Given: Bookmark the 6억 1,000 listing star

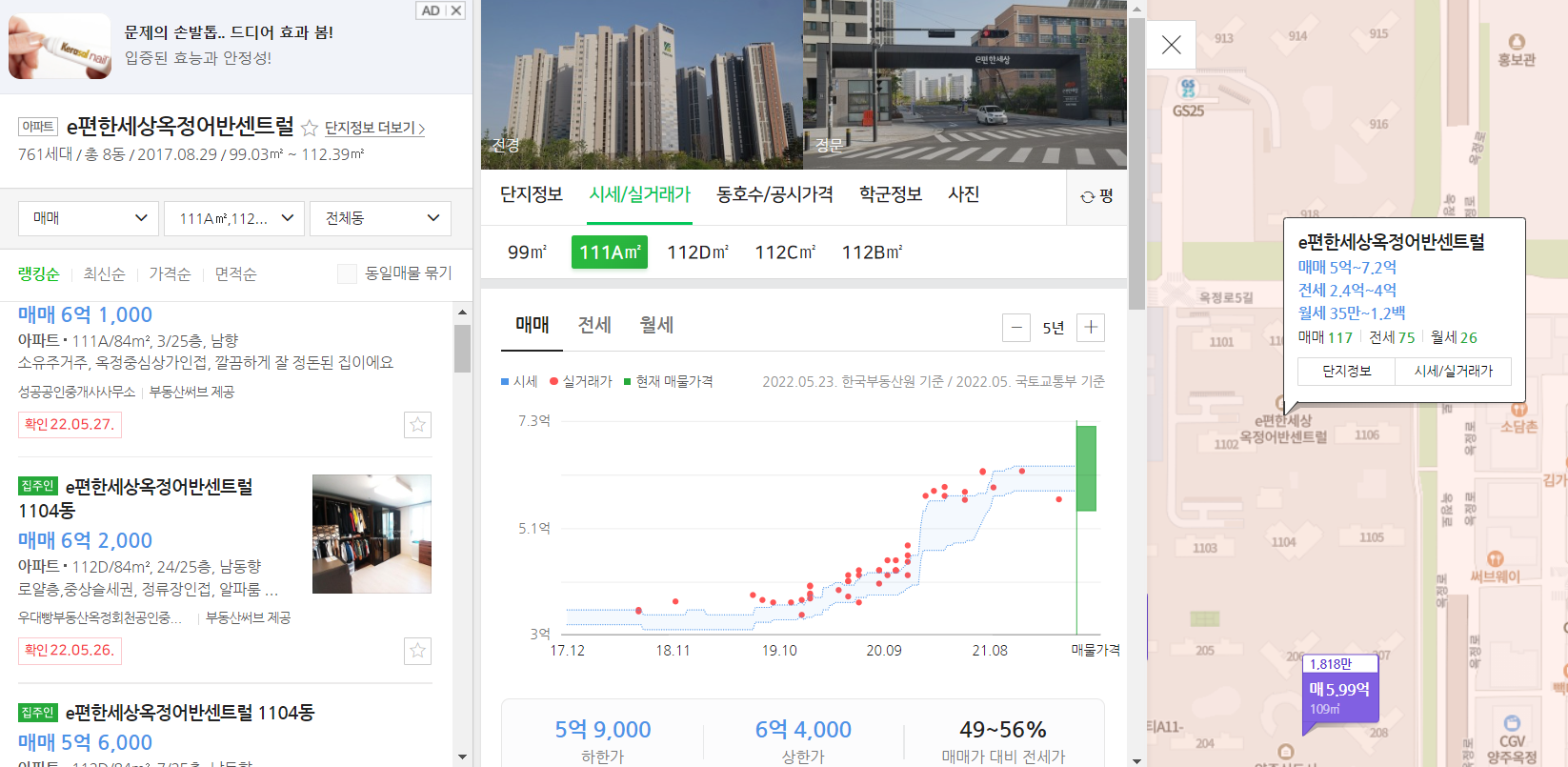Looking at the screenshot, I should point(417,425).
